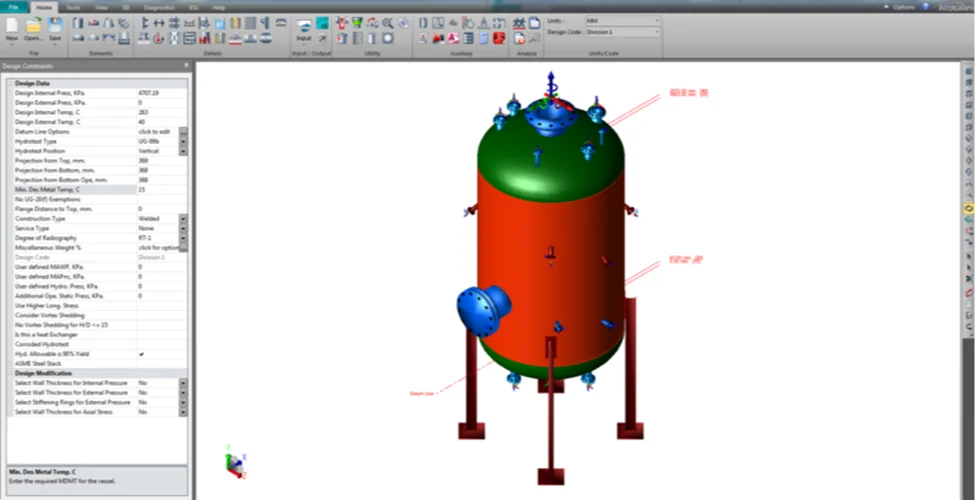This screenshot has height=500, width=975.
Task: Open the Degree of Radiography dropdown
Action: tap(183, 238)
